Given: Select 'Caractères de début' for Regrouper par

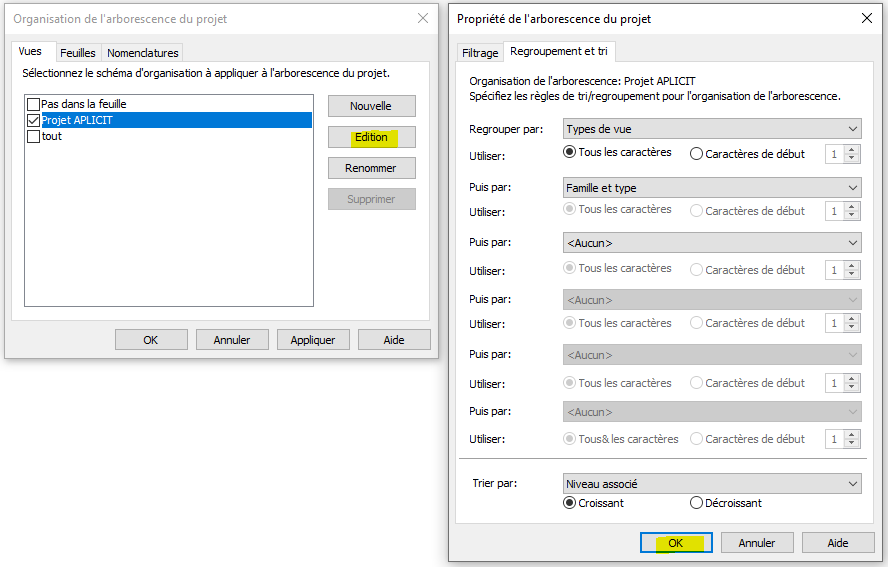Looking at the screenshot, I should click(697, 154).
